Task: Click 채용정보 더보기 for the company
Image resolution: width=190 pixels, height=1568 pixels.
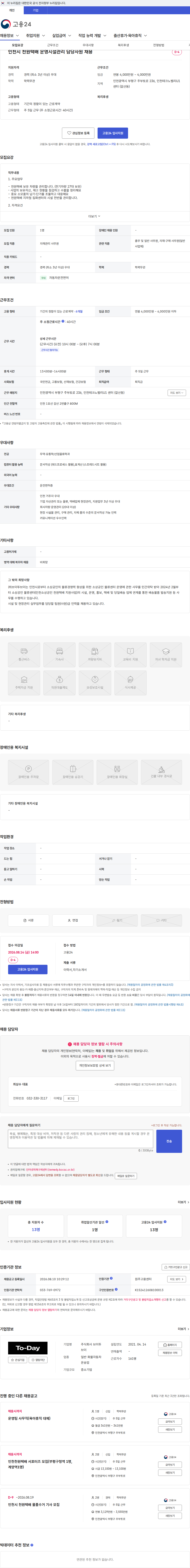Action: click(x=170, y=1353)
